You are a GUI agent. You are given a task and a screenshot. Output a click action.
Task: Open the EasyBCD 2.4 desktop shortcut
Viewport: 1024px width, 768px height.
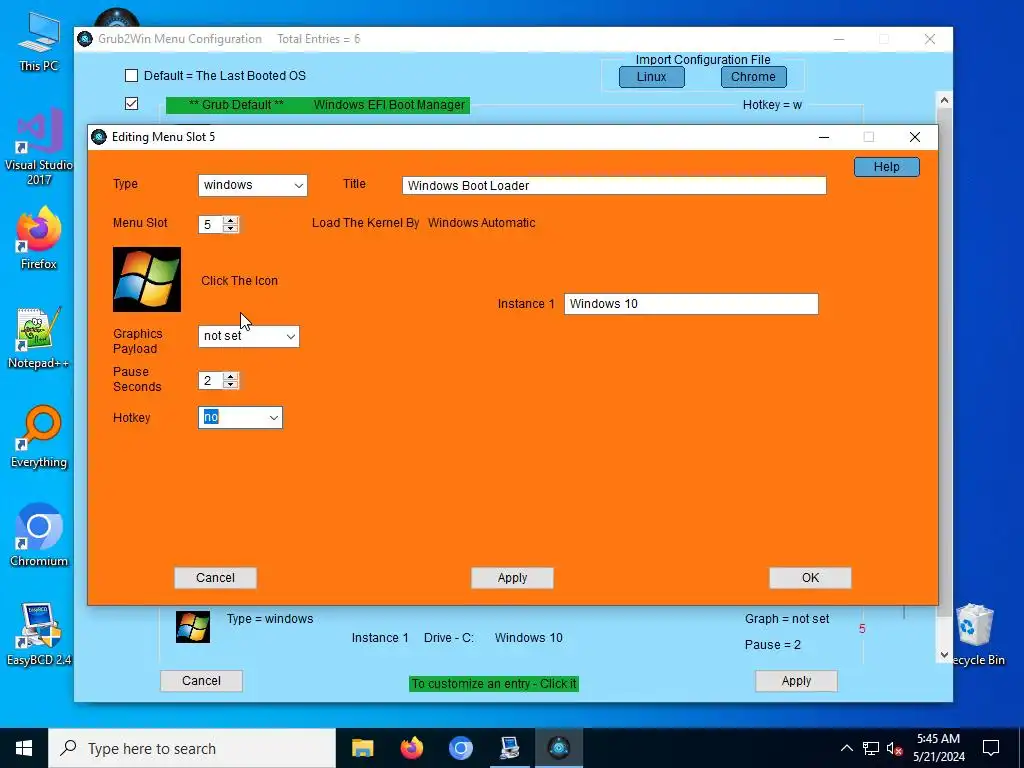click(39, 635)
